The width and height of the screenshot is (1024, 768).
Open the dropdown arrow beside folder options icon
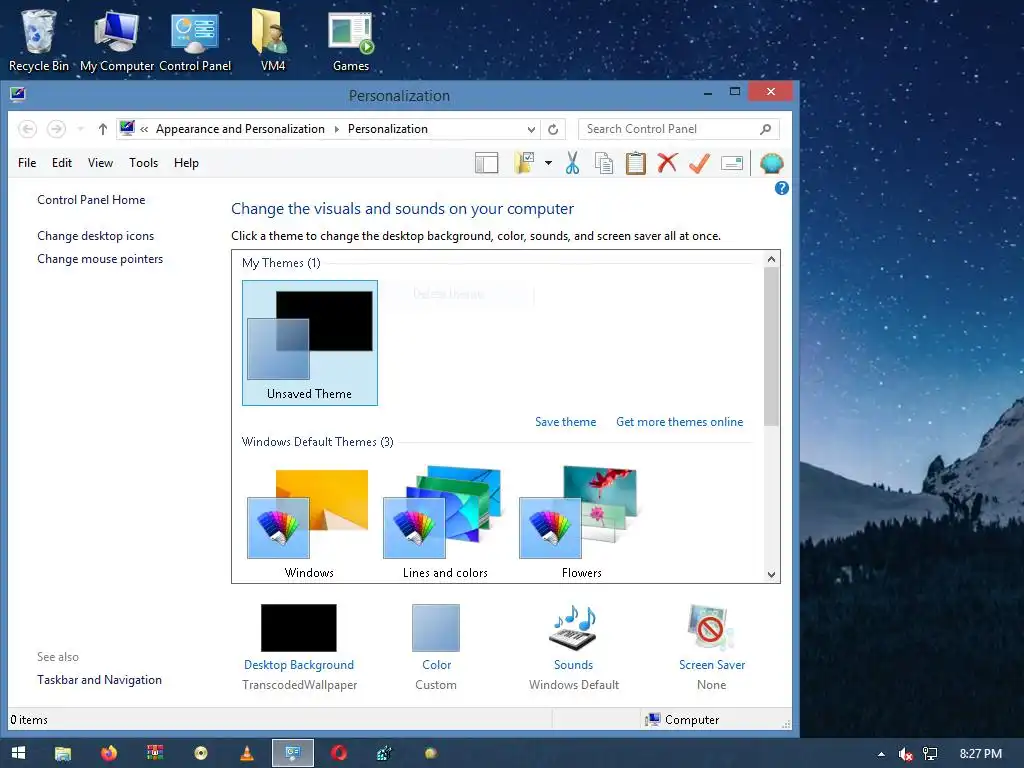pos(548,163)
